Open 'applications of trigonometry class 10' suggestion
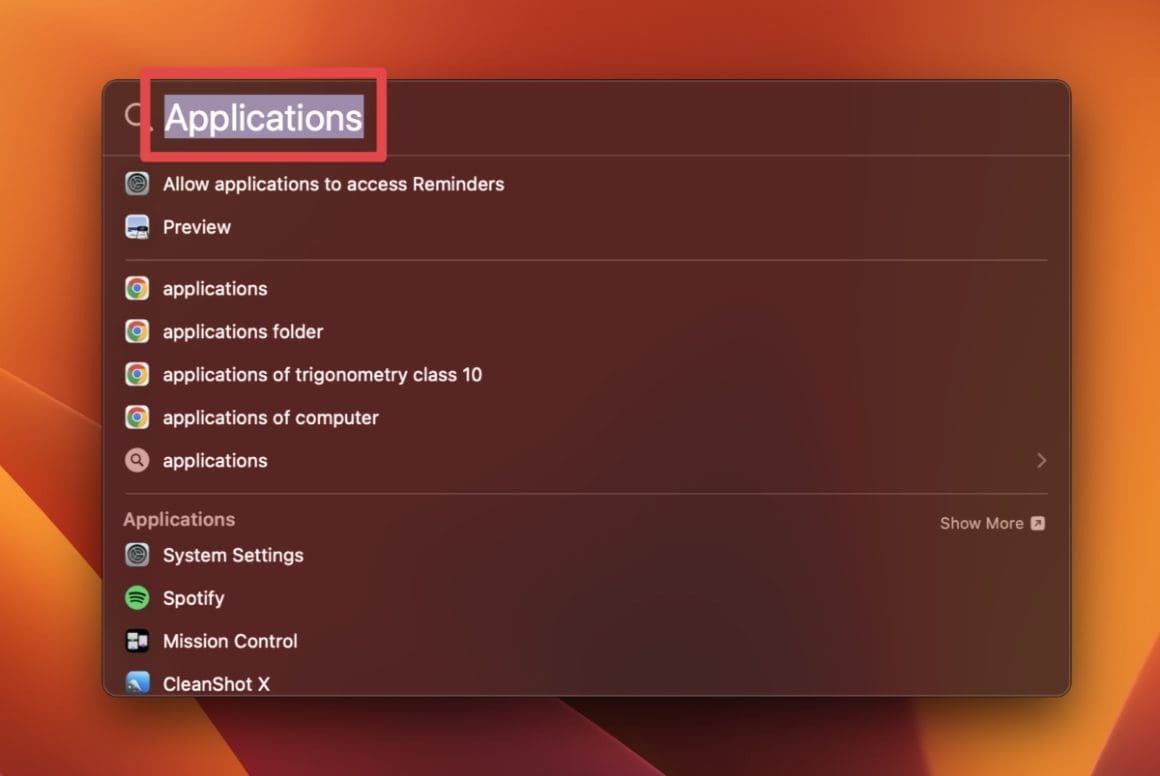1160x776 pixels. click(x=323, y=375)
